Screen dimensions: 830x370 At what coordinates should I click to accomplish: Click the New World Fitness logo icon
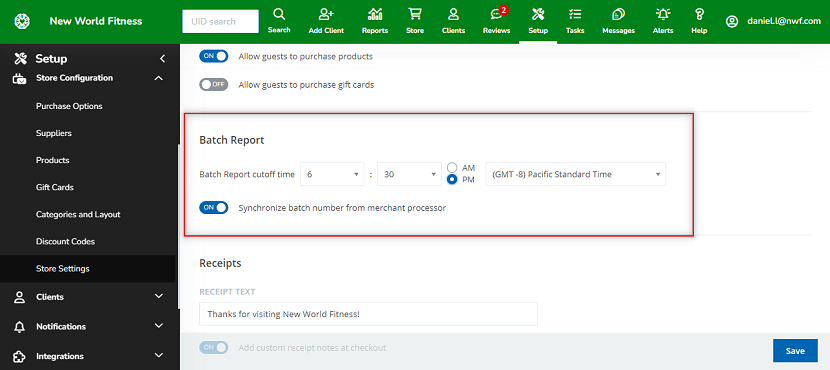tap(22, 21)
